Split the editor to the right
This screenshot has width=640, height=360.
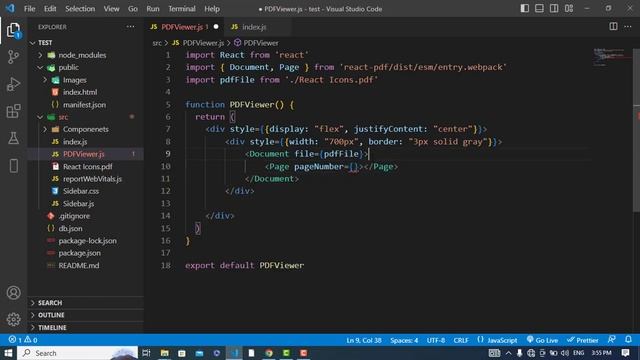coord(613,27)
